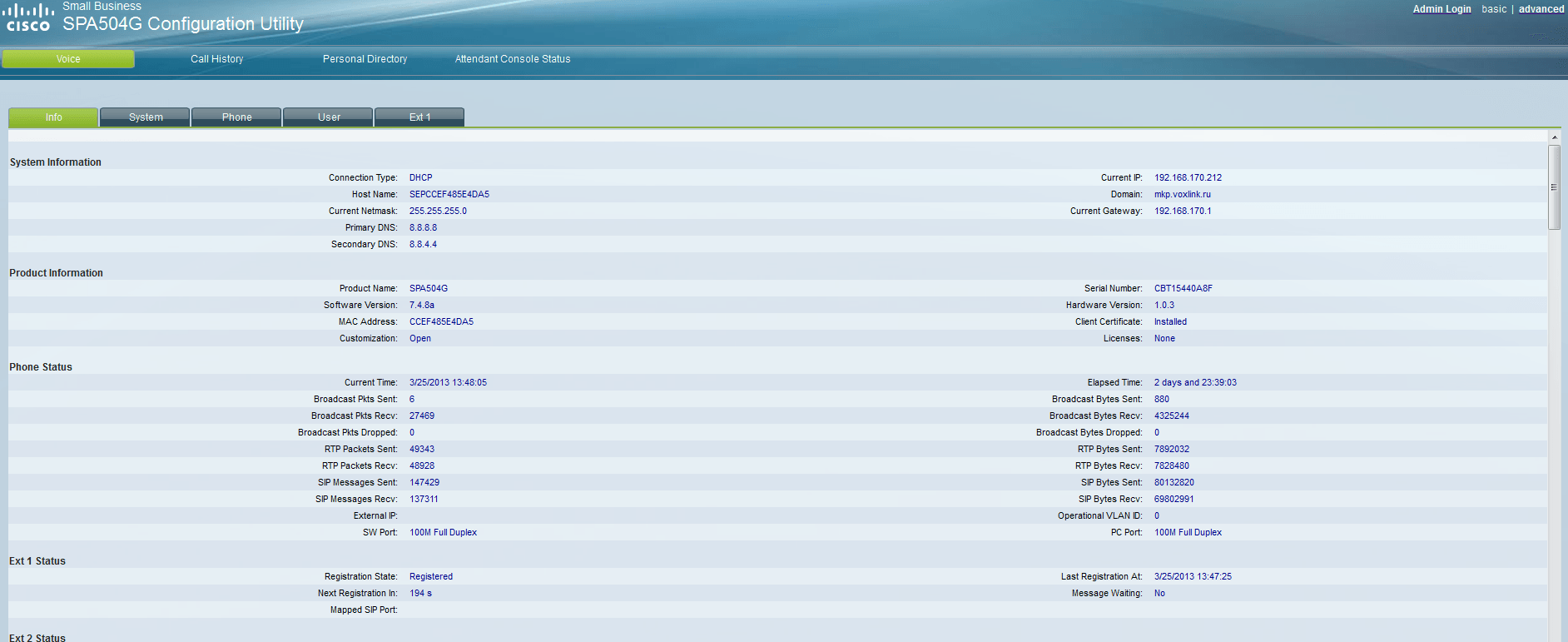1568x642 pixels.
Task: Click the Domain value mkp.voxlink.ru
Action: tap(1182, 194)
